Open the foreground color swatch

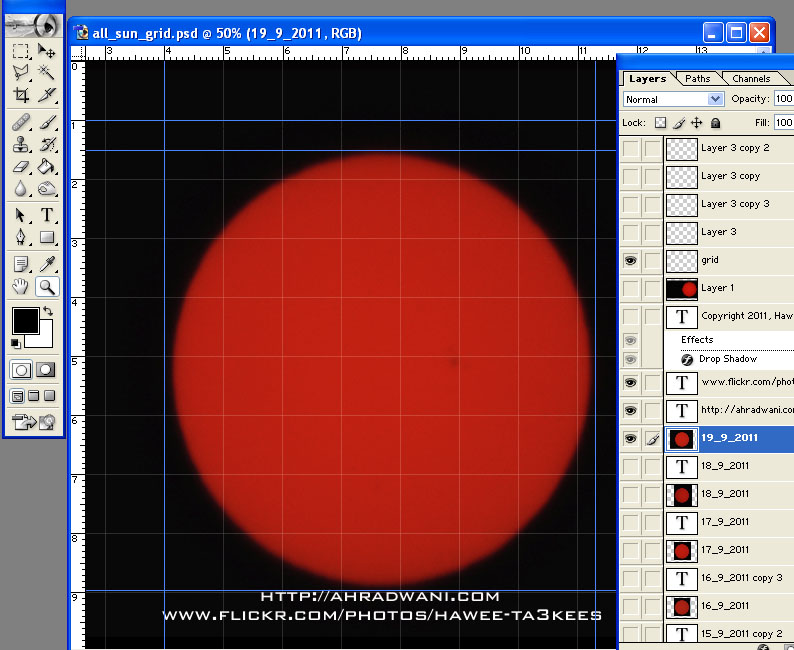(24, 321)
